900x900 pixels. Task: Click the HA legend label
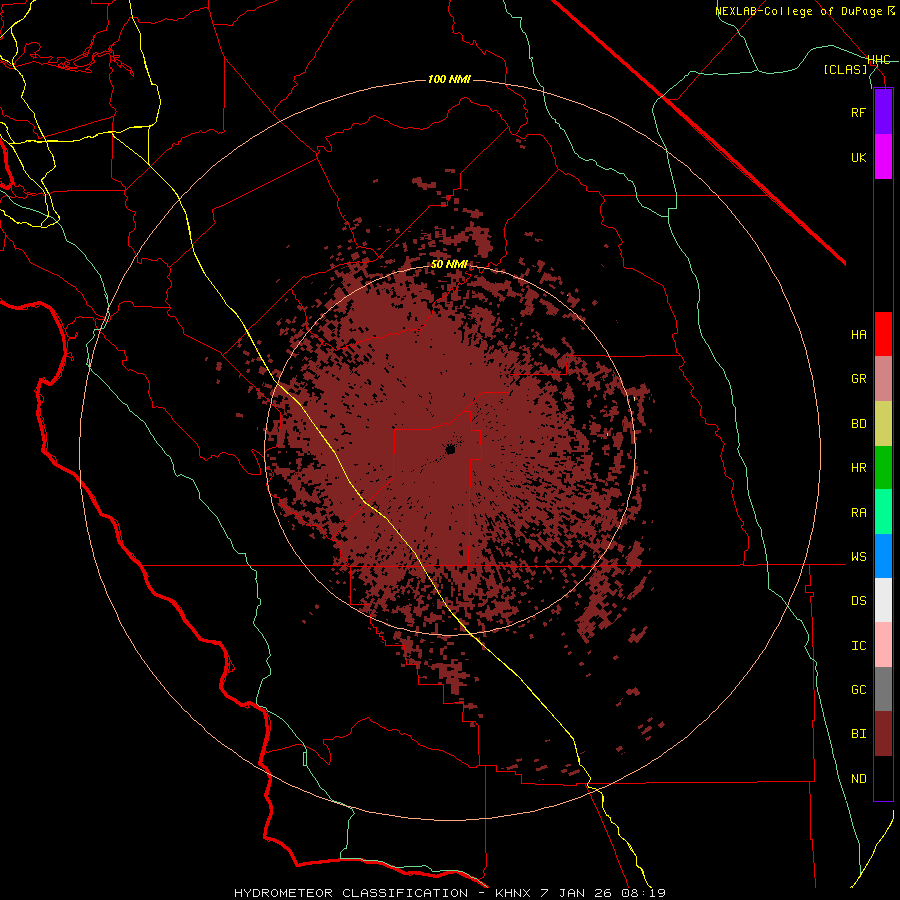[x=858, y=335]
